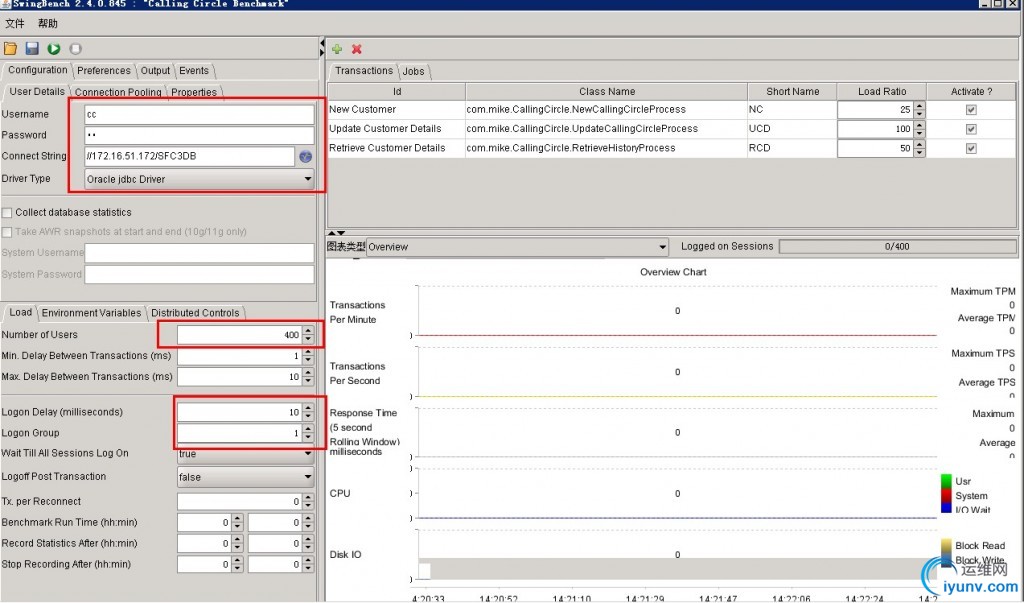The image size is (1024, 603).
Task: Enable Collect database statistics checkbox
Action: click(8, 212)
